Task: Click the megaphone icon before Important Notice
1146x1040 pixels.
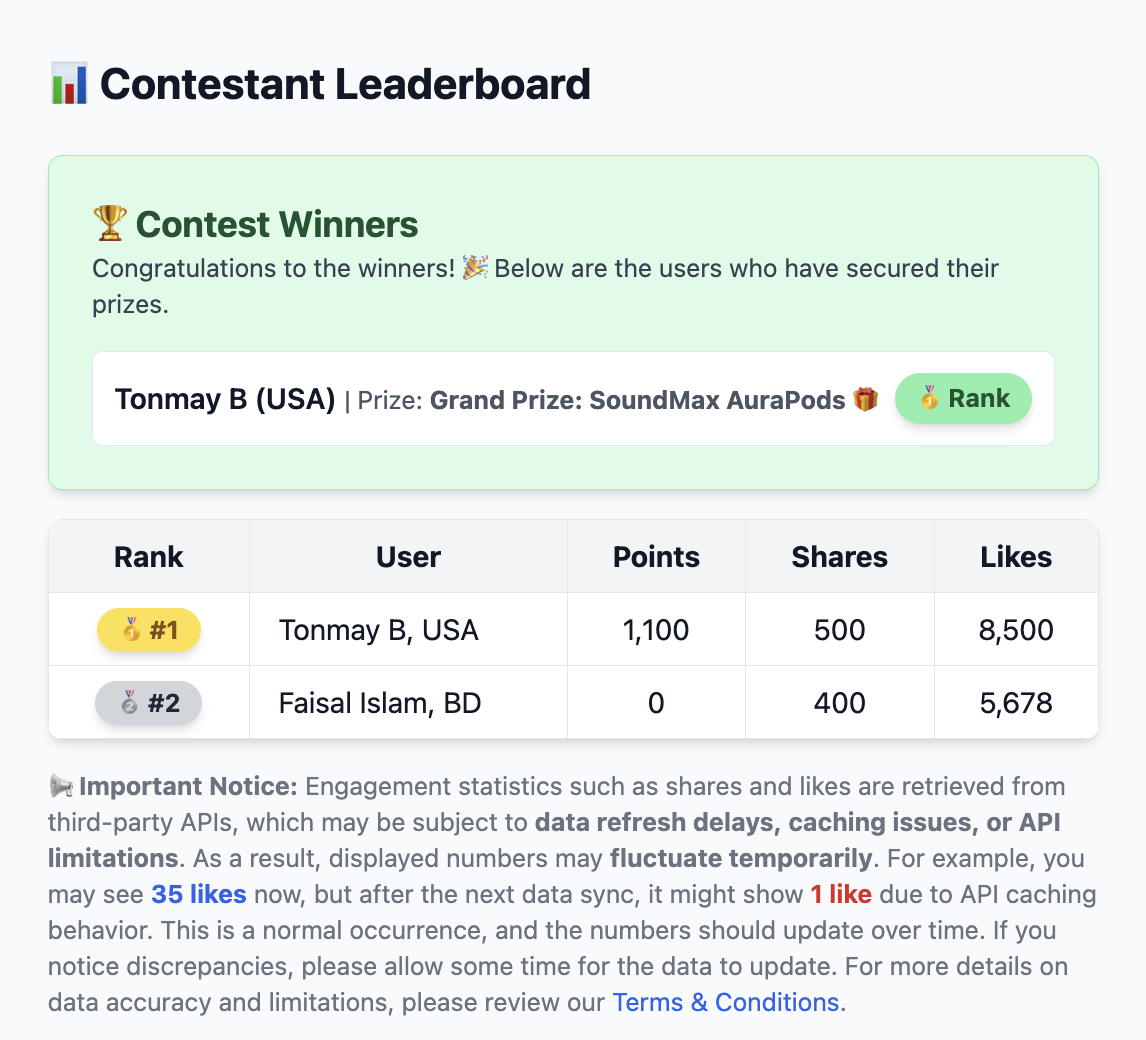Action: pyautogui.click(x=60, y=787)
